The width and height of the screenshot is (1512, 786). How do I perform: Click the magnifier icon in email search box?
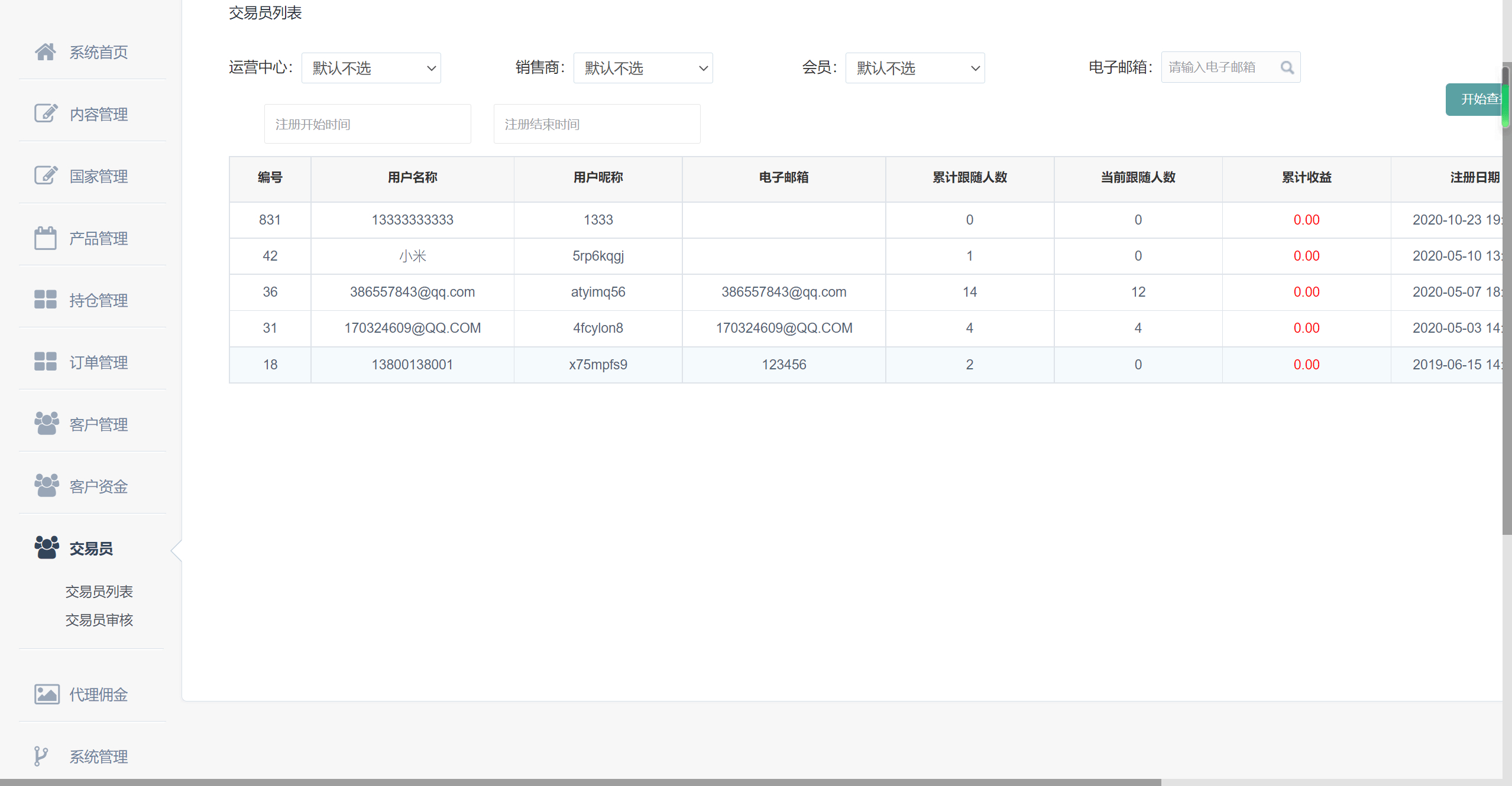point(1287,67)
